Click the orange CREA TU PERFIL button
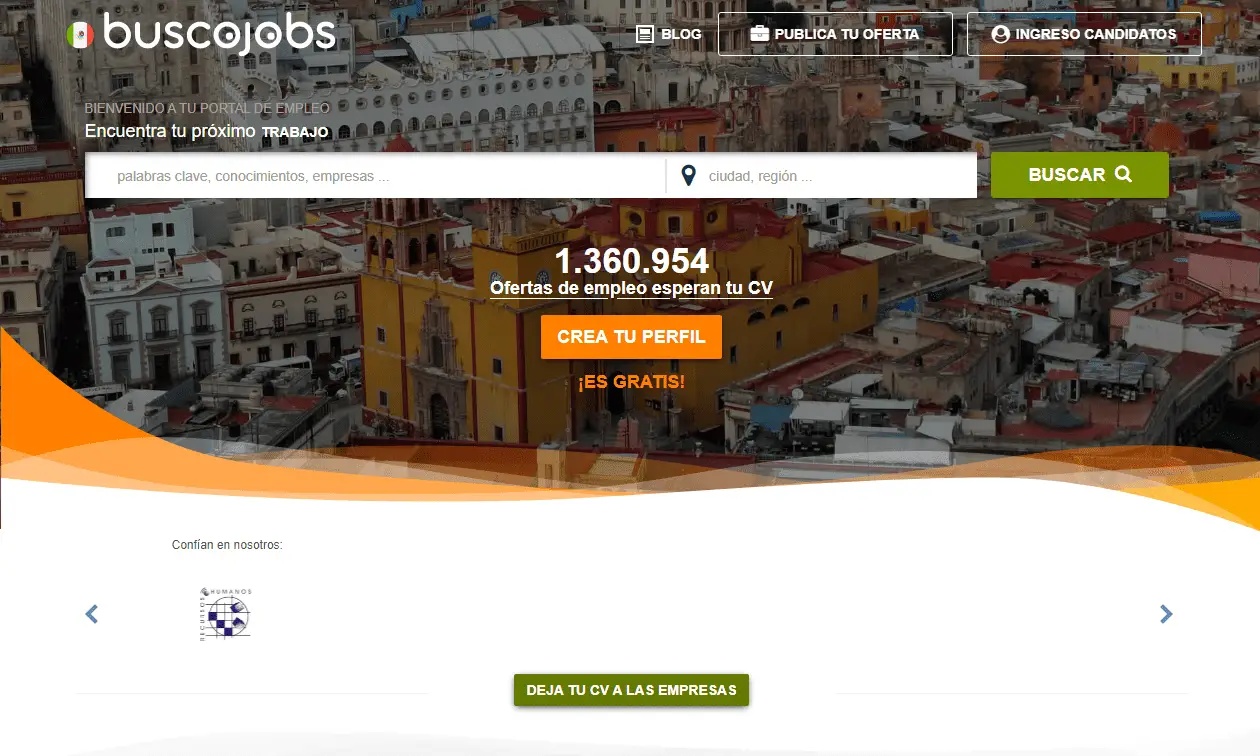 pyautogui.click(x=631, y=337)
